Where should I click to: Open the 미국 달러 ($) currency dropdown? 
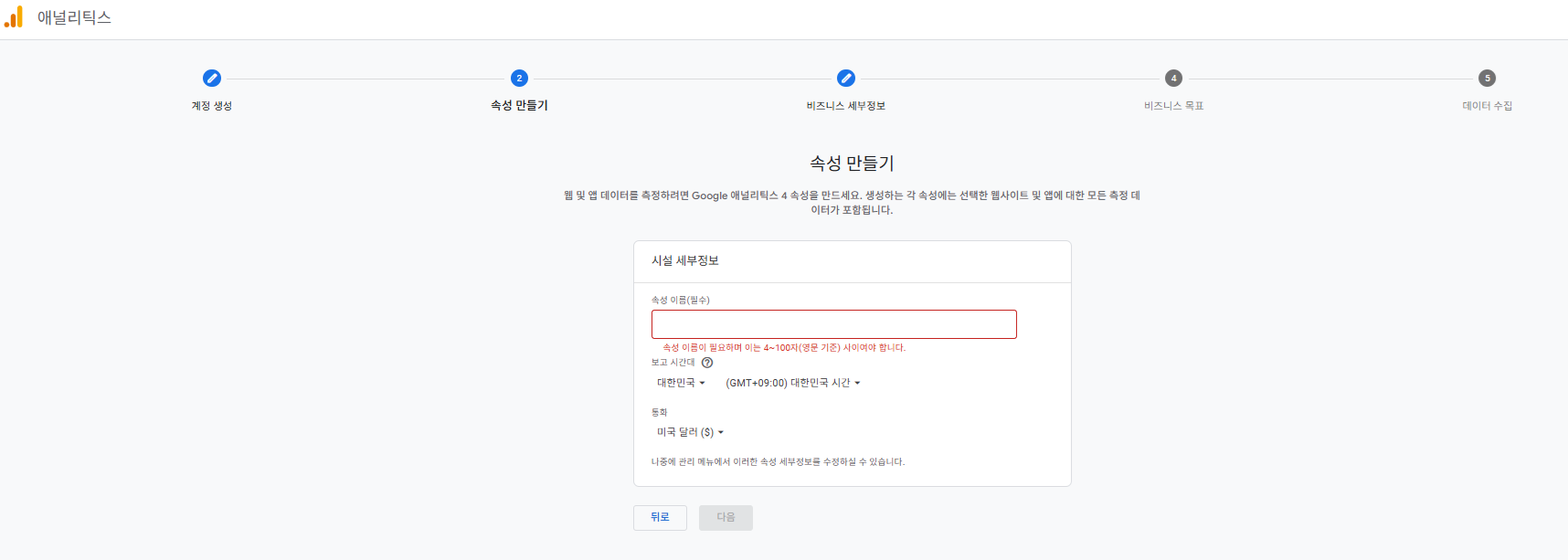pyautogui.click(x=690, y=432)
